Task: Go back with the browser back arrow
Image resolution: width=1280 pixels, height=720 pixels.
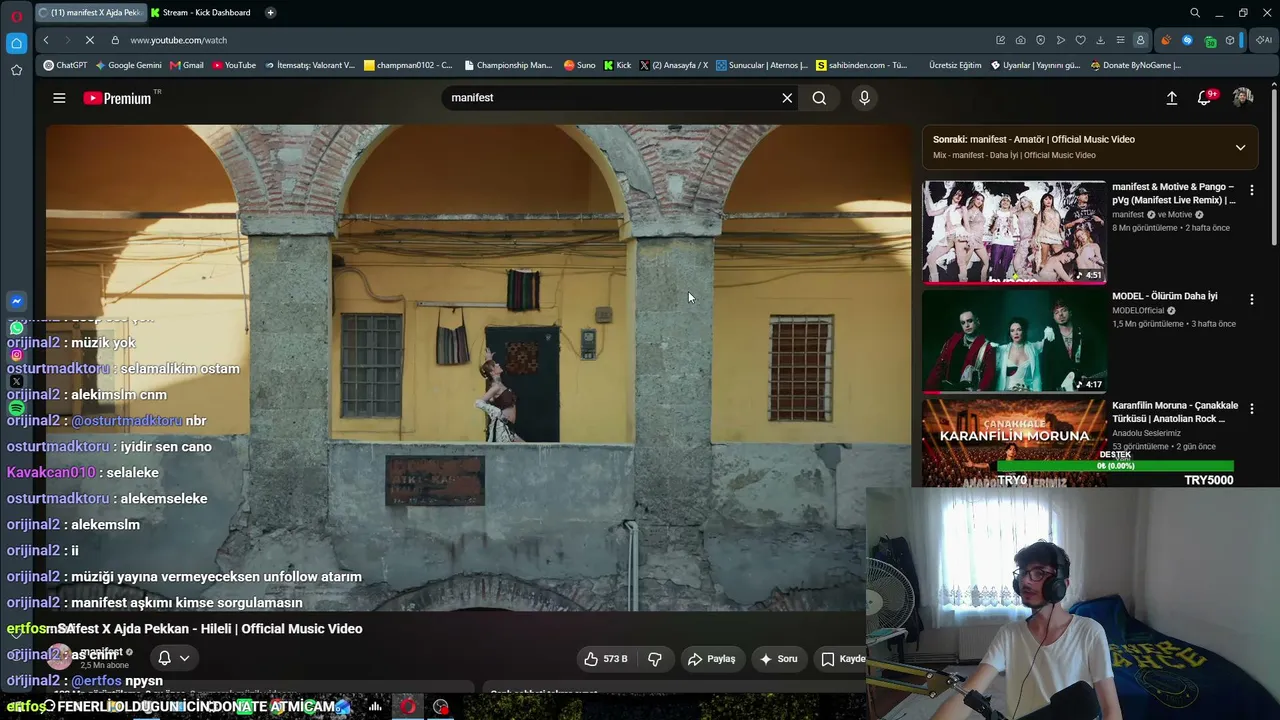Action: pos(46,40)
